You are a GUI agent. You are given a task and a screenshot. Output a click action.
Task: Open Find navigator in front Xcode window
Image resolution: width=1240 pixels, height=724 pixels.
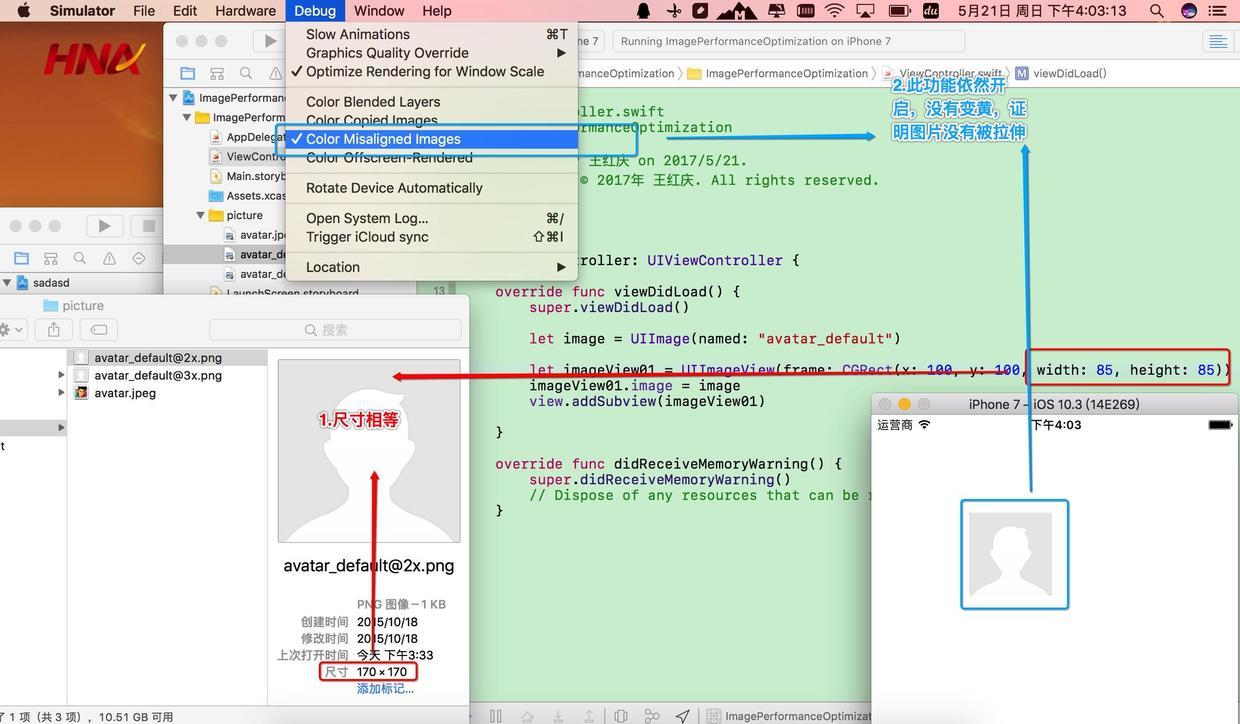pos(246,73)
